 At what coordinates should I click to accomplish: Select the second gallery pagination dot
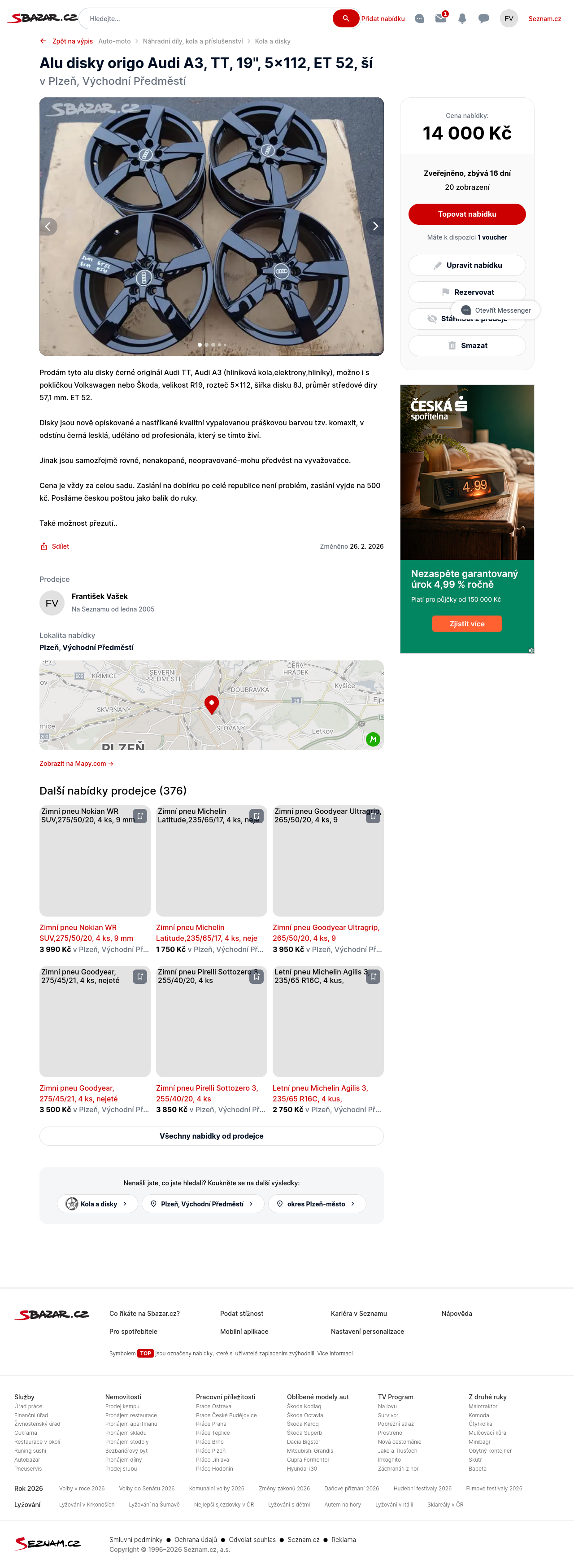click(206, 345)
